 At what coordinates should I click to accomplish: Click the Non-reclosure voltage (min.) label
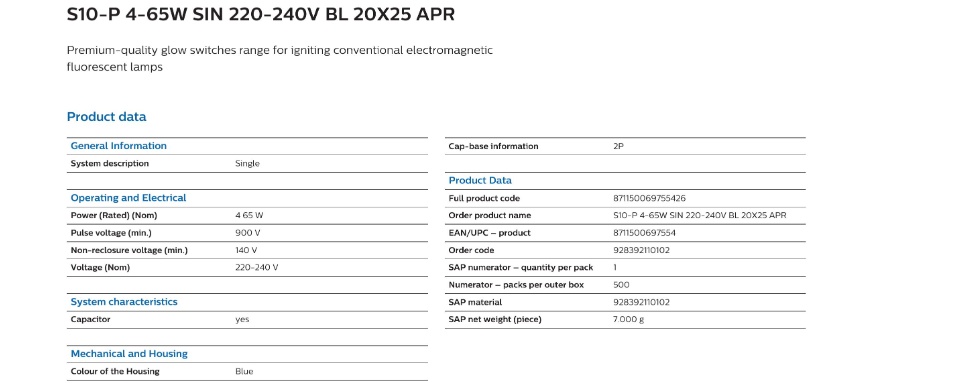[129, 250]
